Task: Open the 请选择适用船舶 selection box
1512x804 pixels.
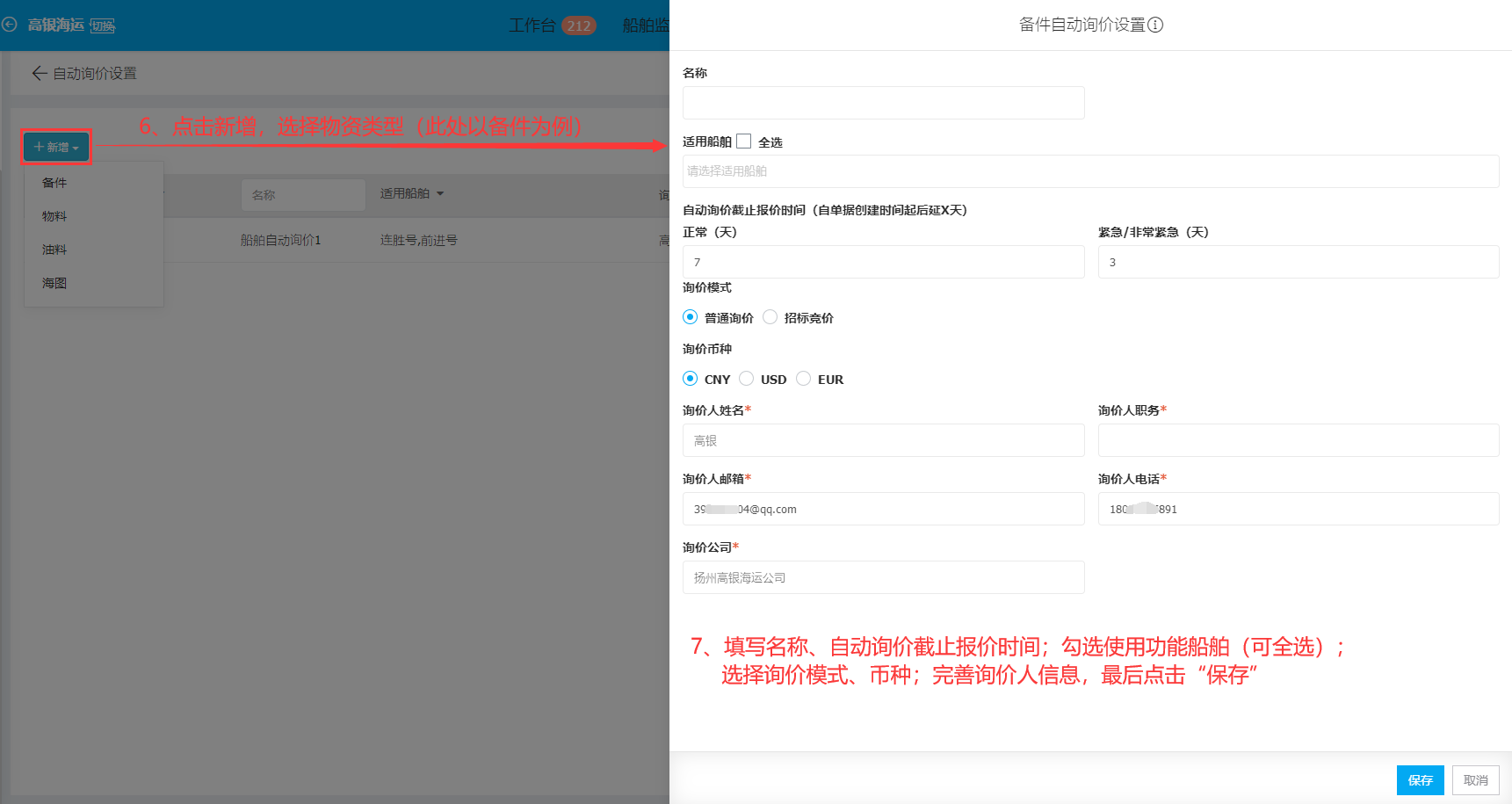Action: pyautogui.click(x=1090, y=171)
